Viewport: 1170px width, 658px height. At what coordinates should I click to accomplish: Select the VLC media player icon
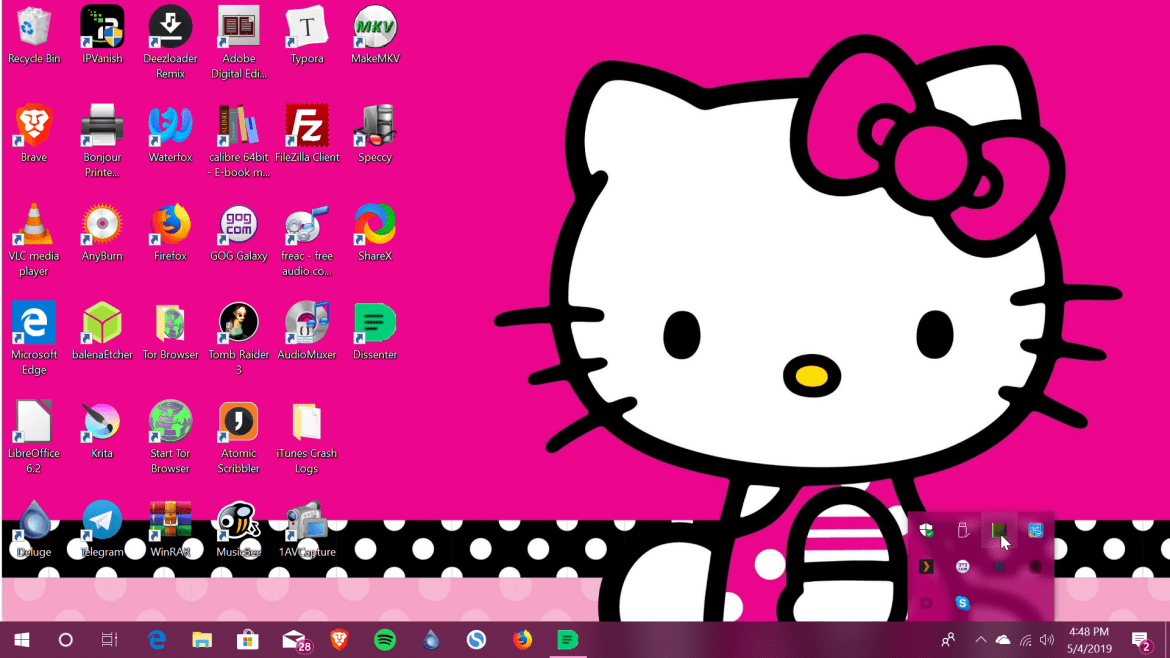pos(34,239)
